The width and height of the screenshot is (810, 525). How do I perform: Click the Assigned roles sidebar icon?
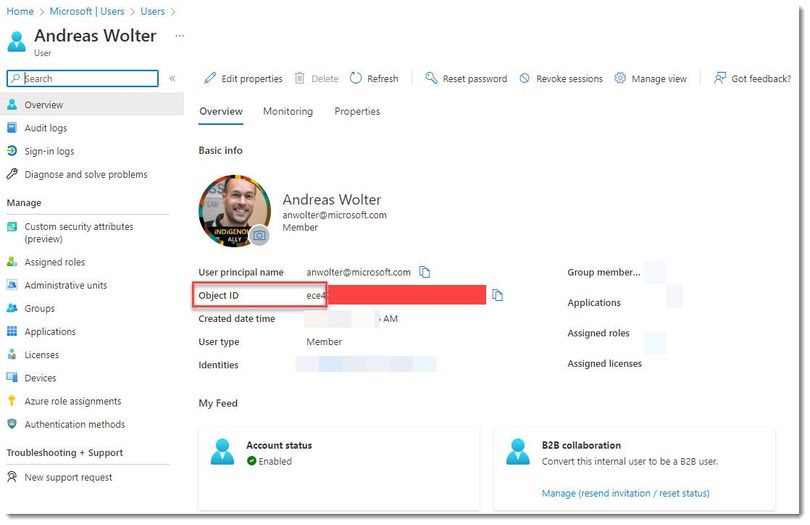[12, 262]
